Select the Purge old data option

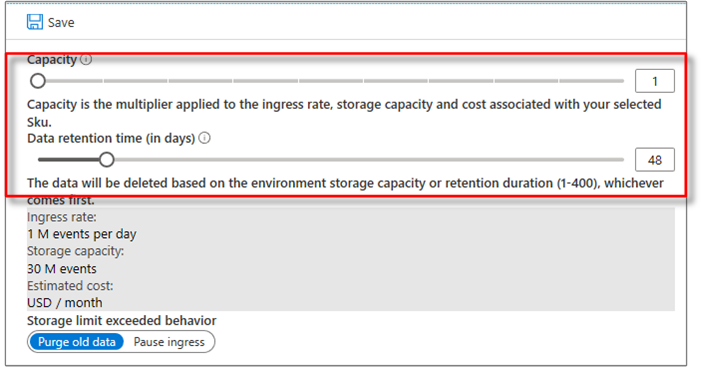click(x=77, y=342)
